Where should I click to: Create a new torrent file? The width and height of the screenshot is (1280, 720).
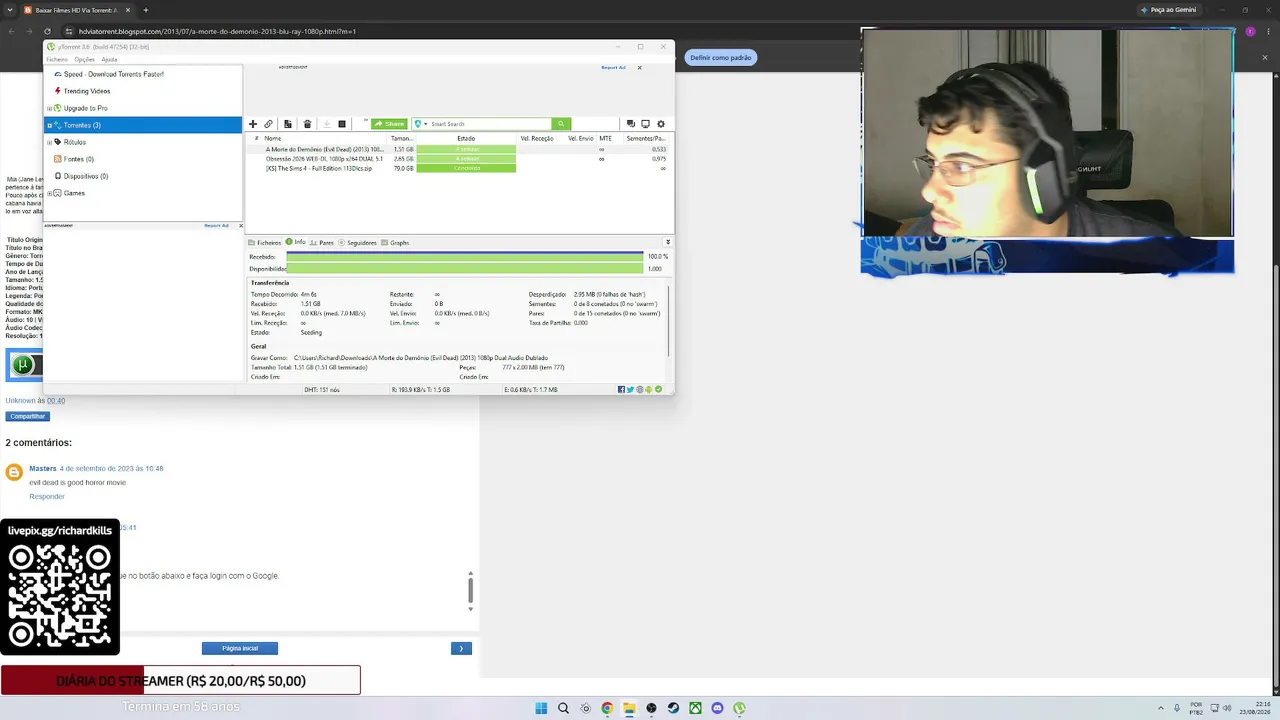pos(287,124)
